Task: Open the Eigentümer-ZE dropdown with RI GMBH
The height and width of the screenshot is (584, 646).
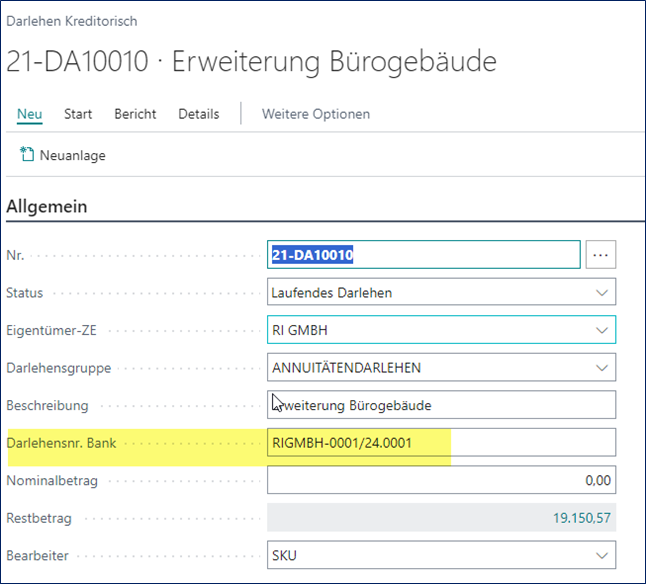Action: 601,330
